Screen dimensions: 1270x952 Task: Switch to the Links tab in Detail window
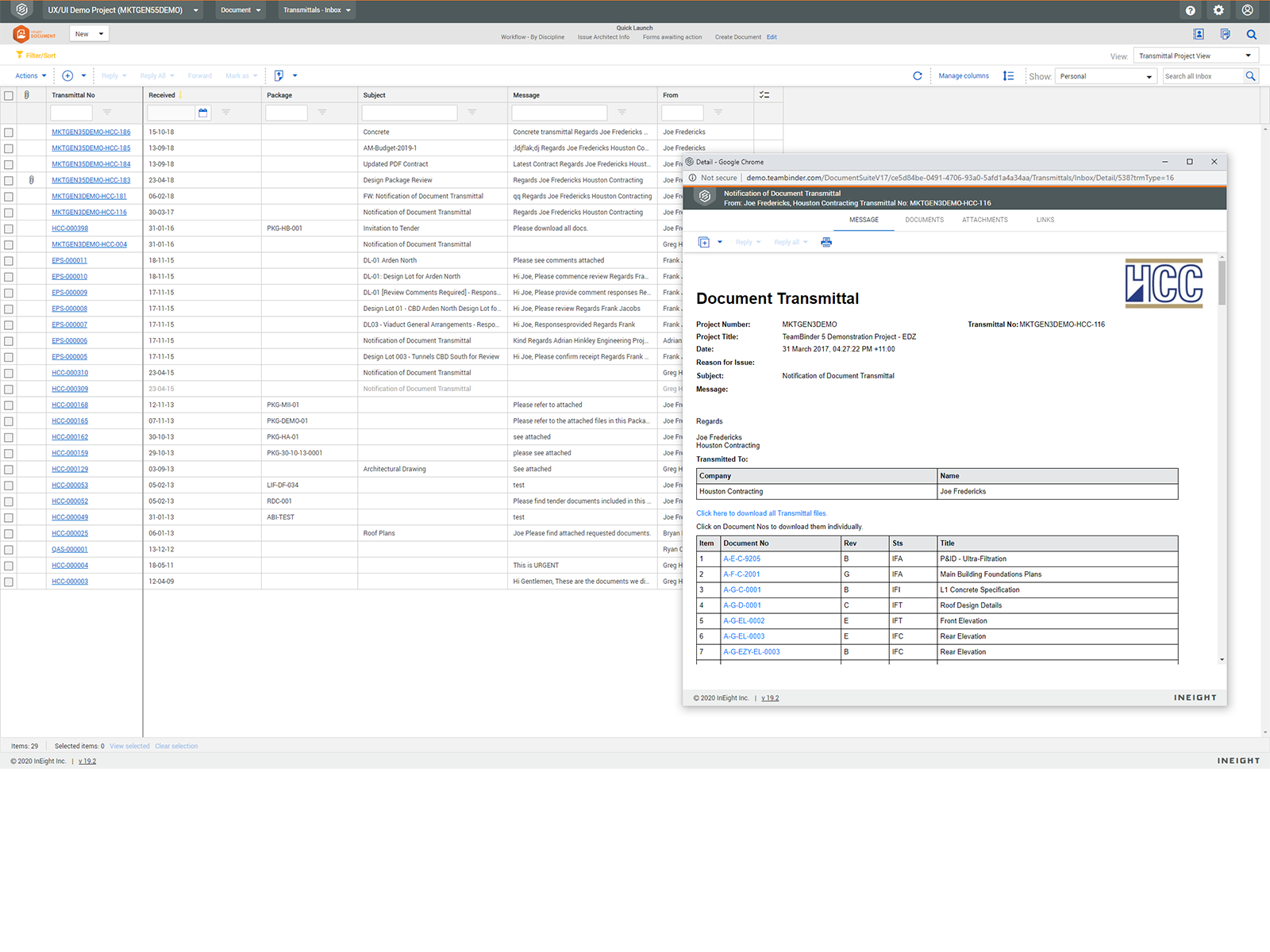coord(1045,220)
